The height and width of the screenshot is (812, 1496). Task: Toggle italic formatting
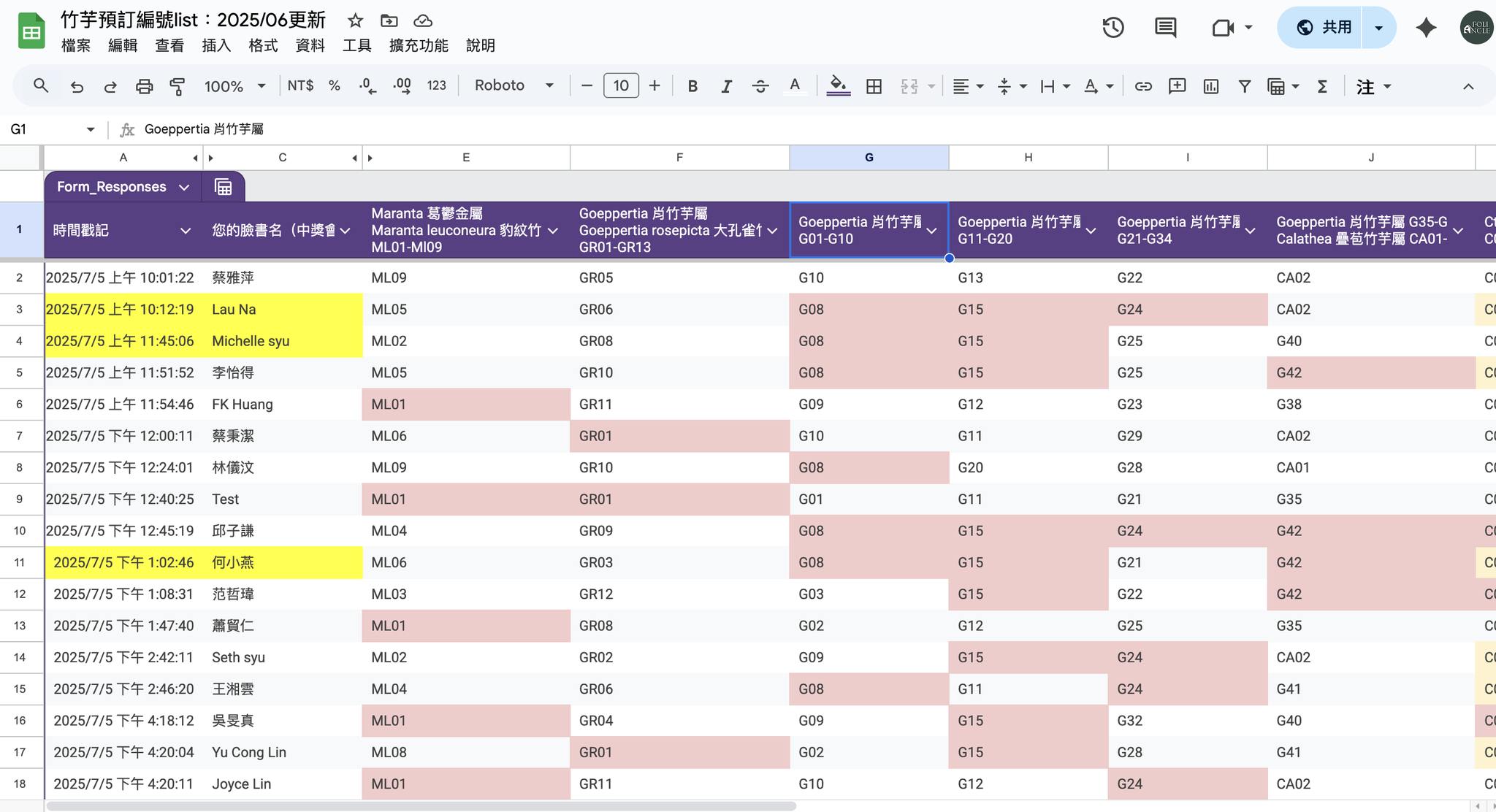(726, 86)
